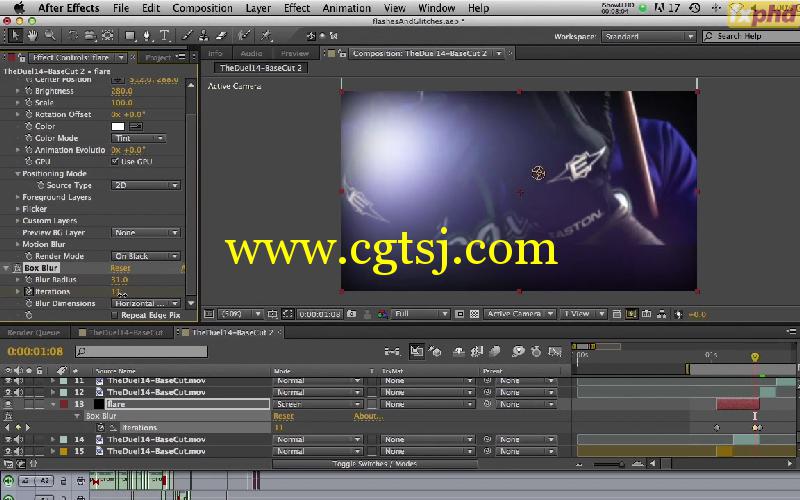The image size is (800, 500).
Task: Select the Eraser tool
Action: [x=221, y=35]
